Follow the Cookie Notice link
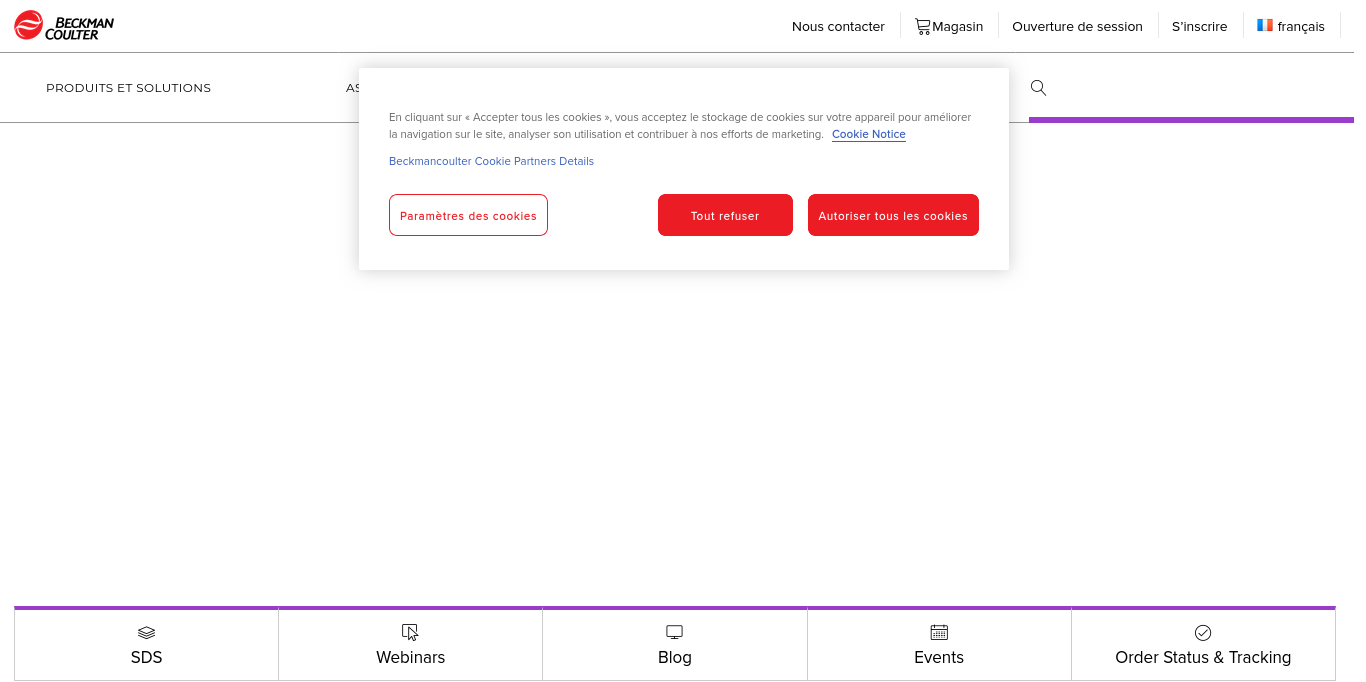 pos(868,134)
